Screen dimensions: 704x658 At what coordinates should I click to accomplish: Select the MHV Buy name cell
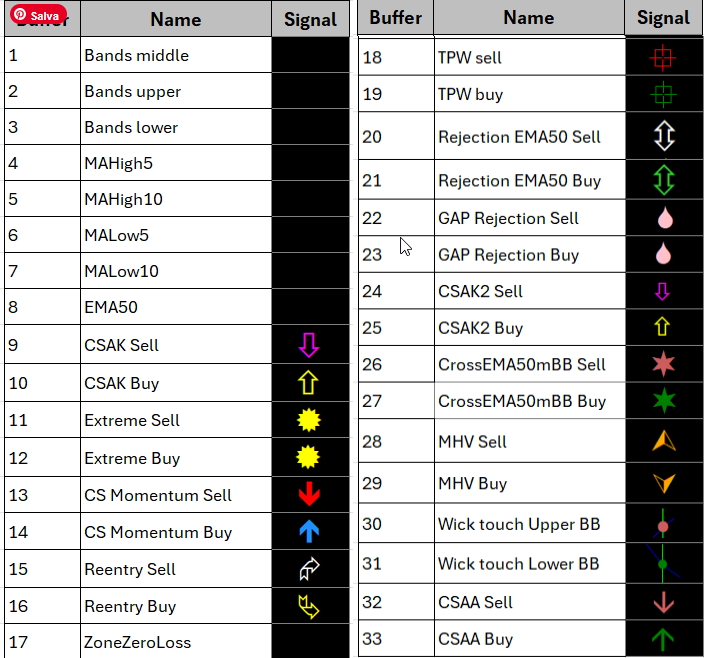click(x=530, y=483)
